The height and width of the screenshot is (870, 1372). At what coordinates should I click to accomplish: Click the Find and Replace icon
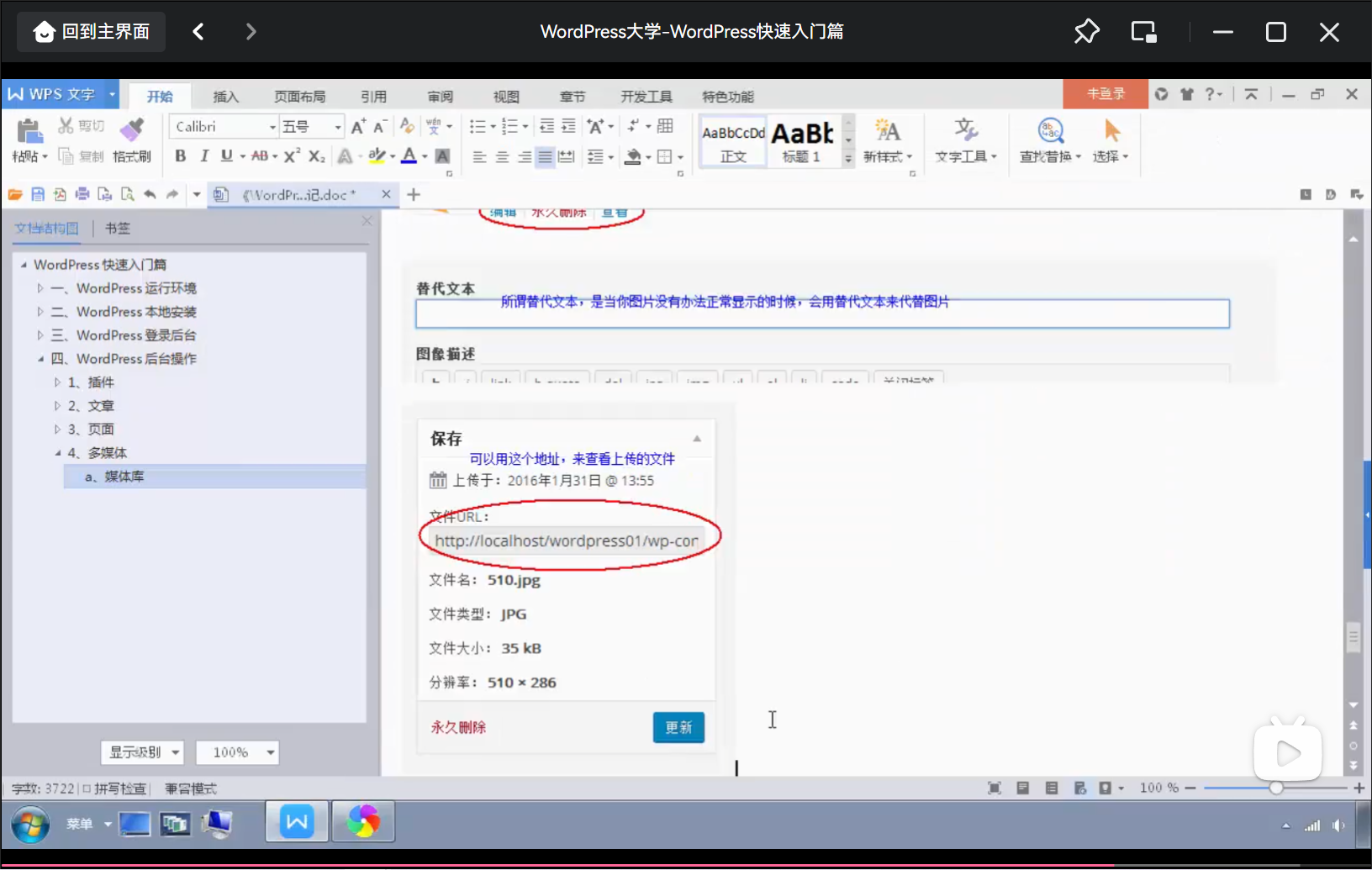pyautogui.click(x=1051, y=130)
